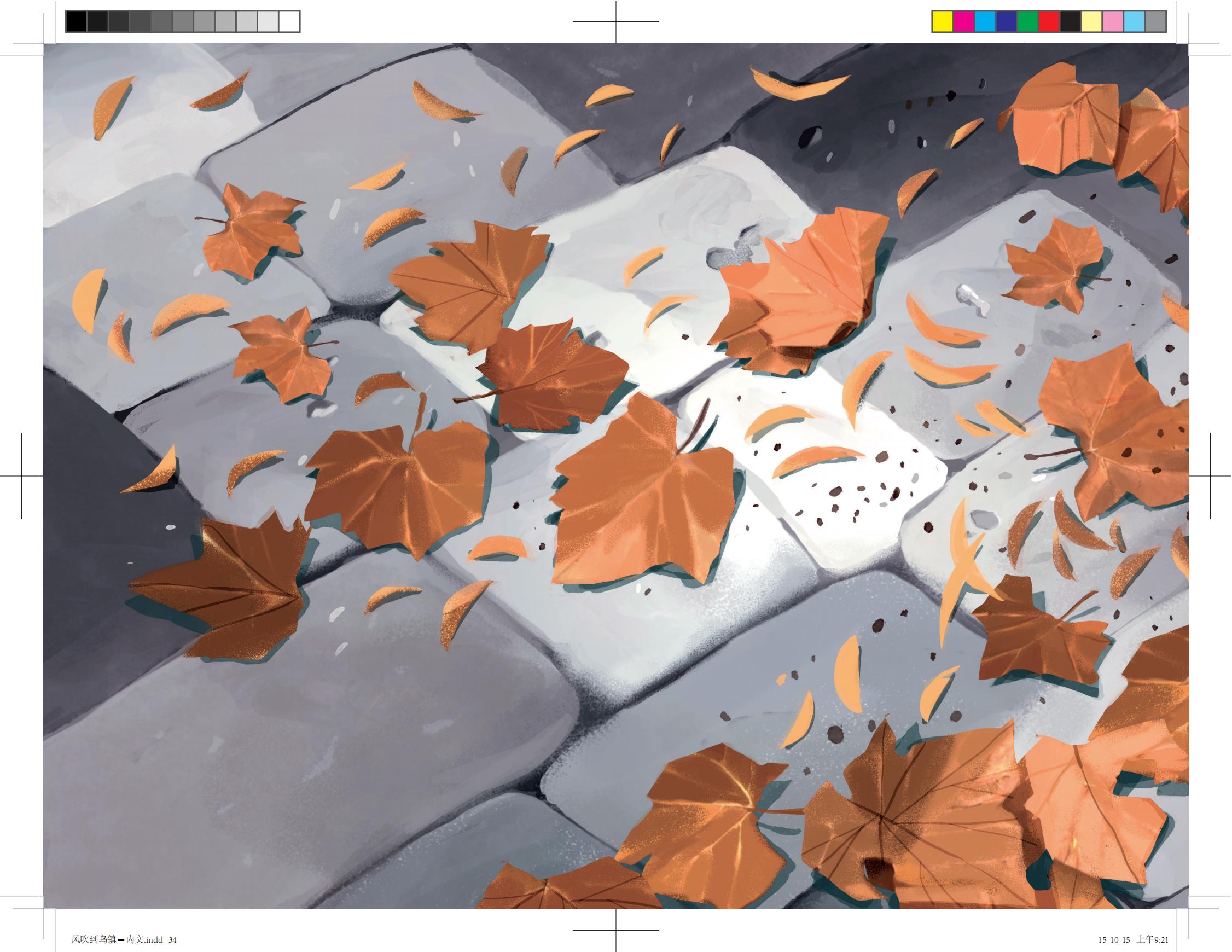
Task: Select the gray swatch ending the color bar
Action: [1156, 21]
